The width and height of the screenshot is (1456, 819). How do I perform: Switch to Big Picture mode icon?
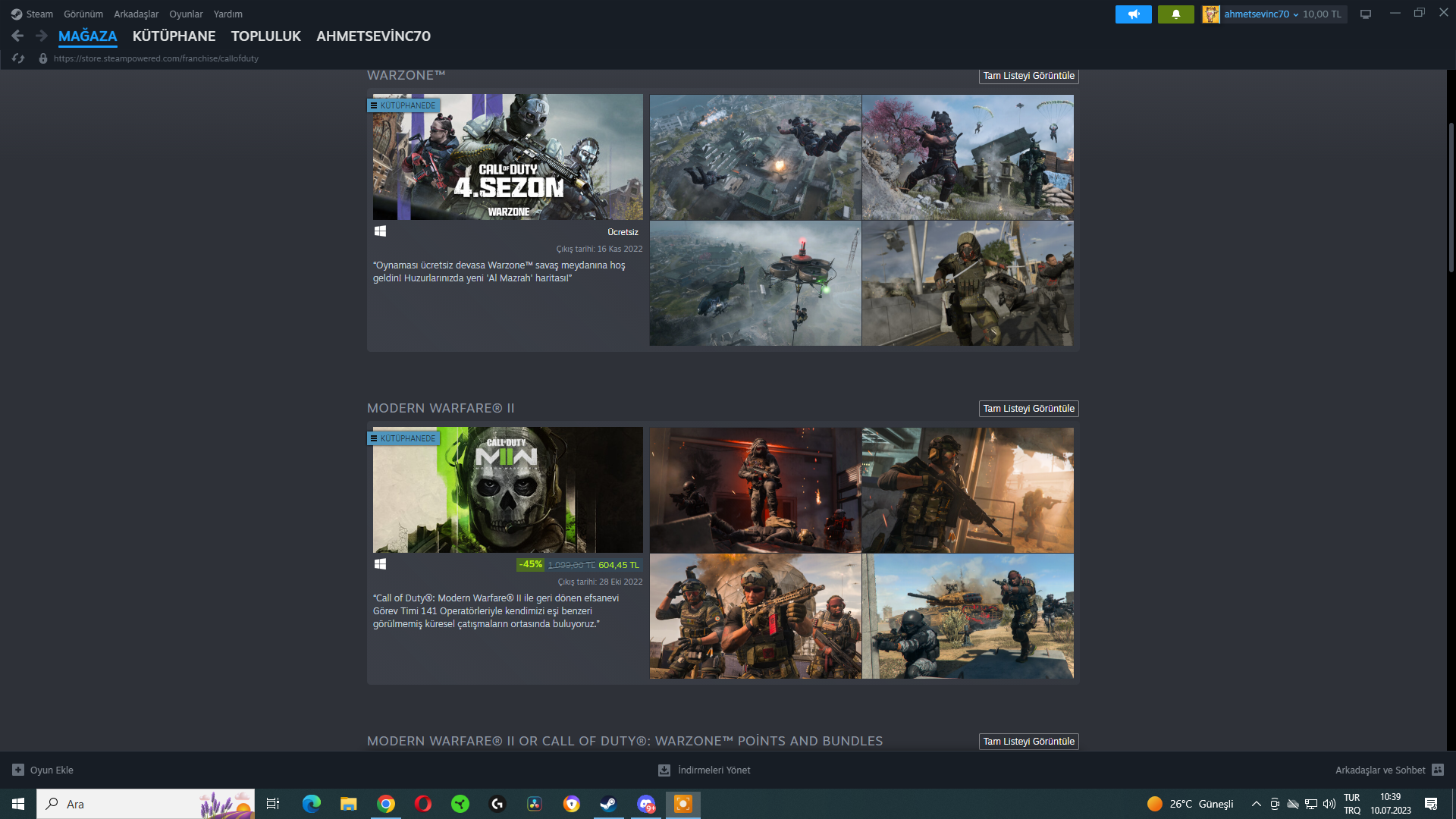pyautogui.click(x=1366, y=14)
